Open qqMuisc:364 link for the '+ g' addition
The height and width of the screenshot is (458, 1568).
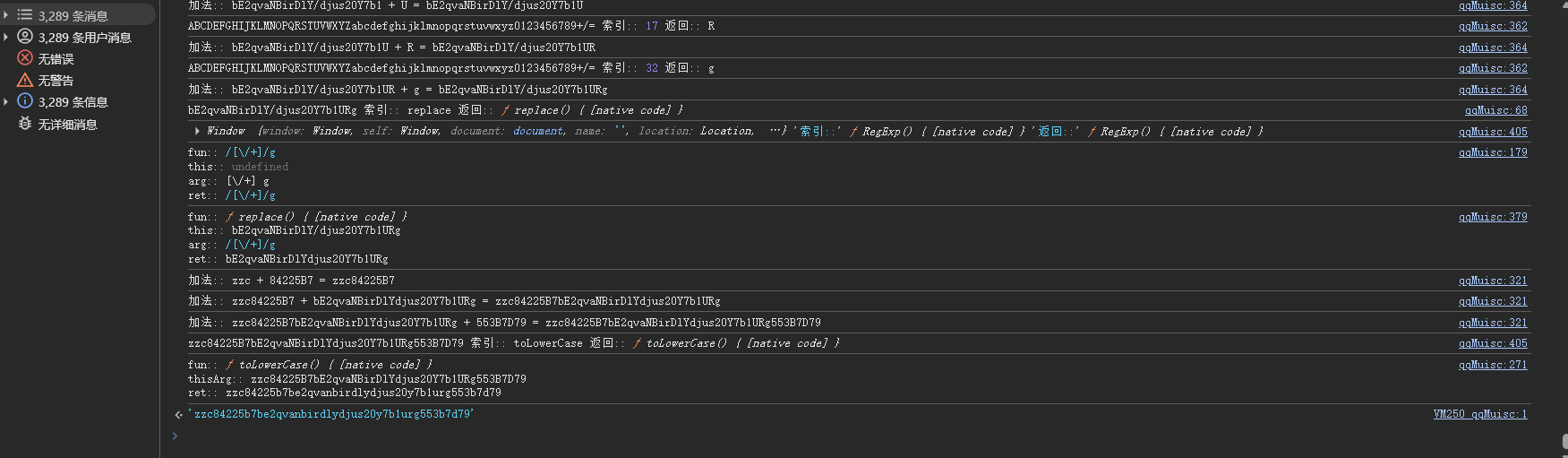pyautogui.click(x=1493, y=90)
